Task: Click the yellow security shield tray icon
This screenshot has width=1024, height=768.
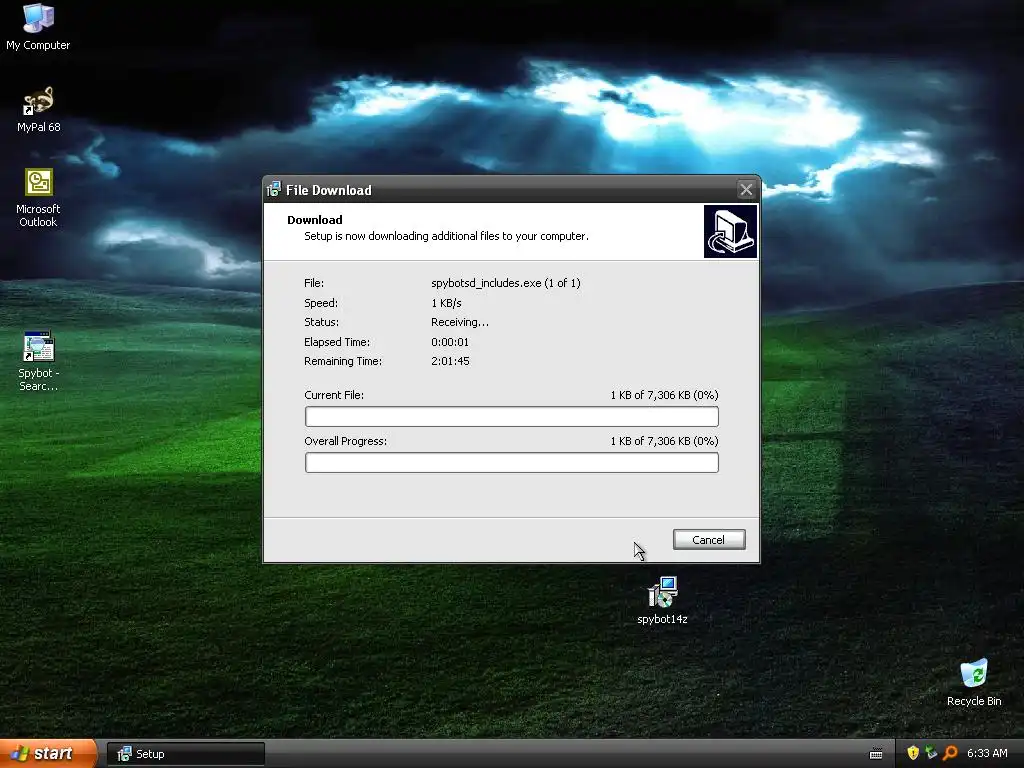Action: [913, 754]
